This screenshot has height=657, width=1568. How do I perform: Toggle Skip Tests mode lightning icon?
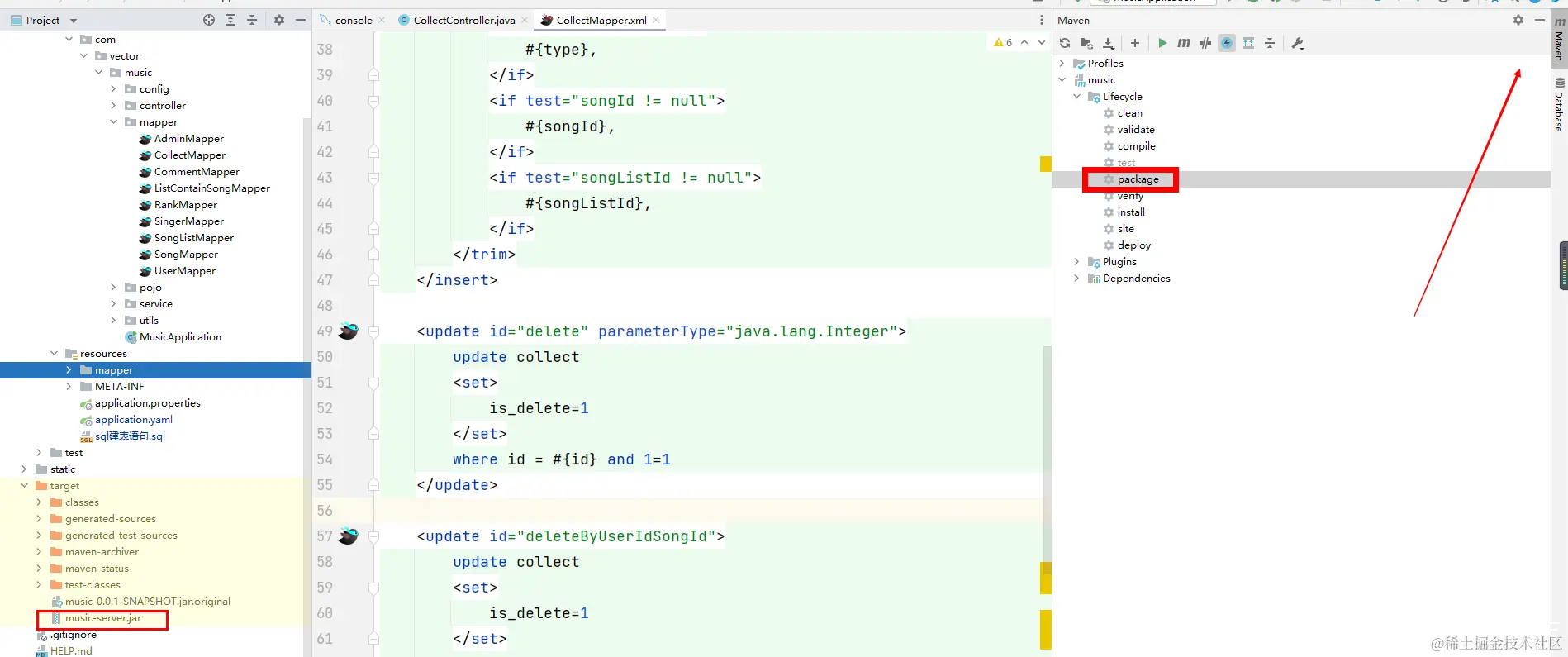pyautogui.click(x=1227, y=43)
